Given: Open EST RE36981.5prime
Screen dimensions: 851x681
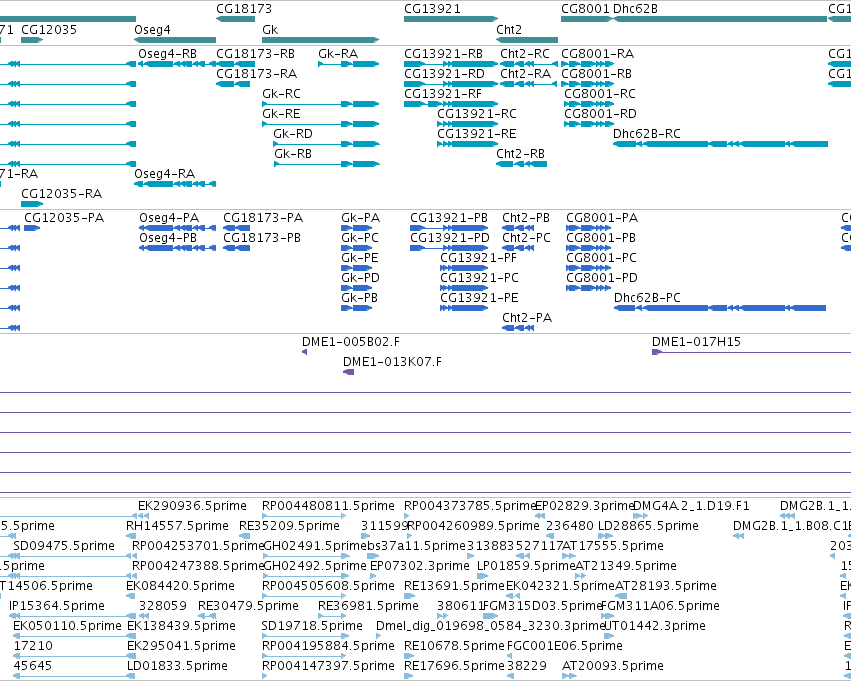Looking at the screenshot, I should click(332, 616).
